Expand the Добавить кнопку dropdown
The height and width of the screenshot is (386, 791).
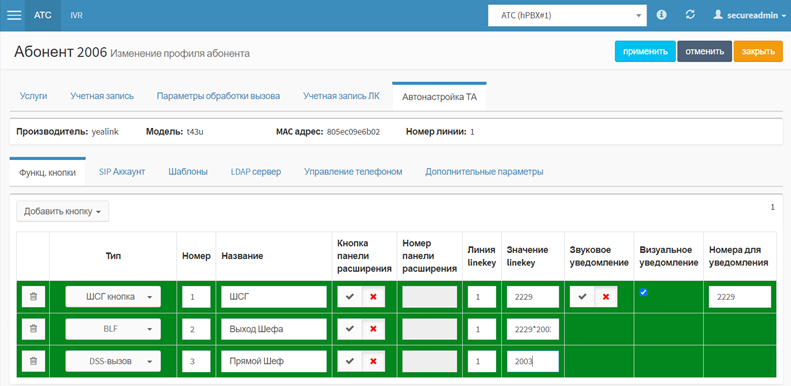[x=63, y=211]
